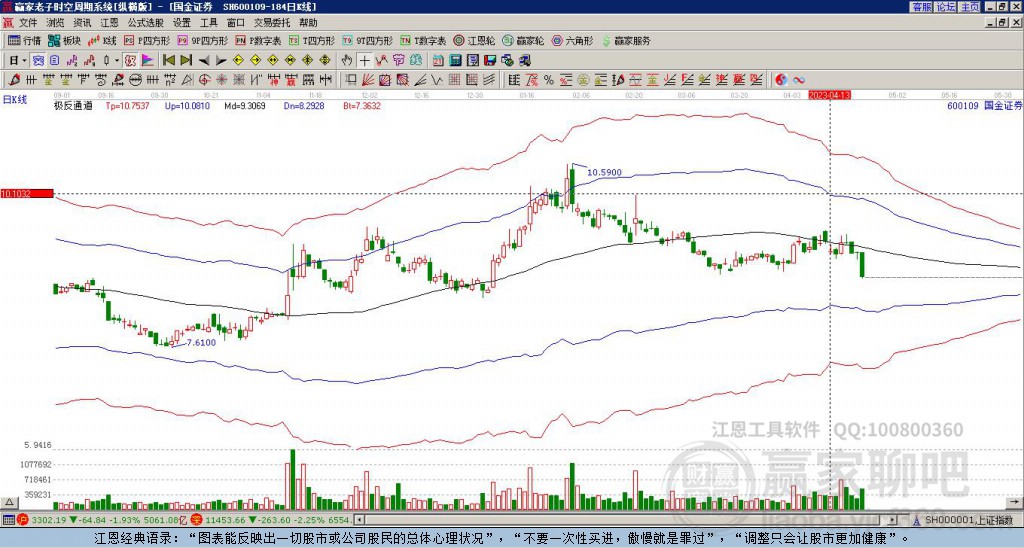The width and height of the screenshot is (1024, 548).
Task: Click the up-triangle button beside volume pane
Action: point(9,502)
